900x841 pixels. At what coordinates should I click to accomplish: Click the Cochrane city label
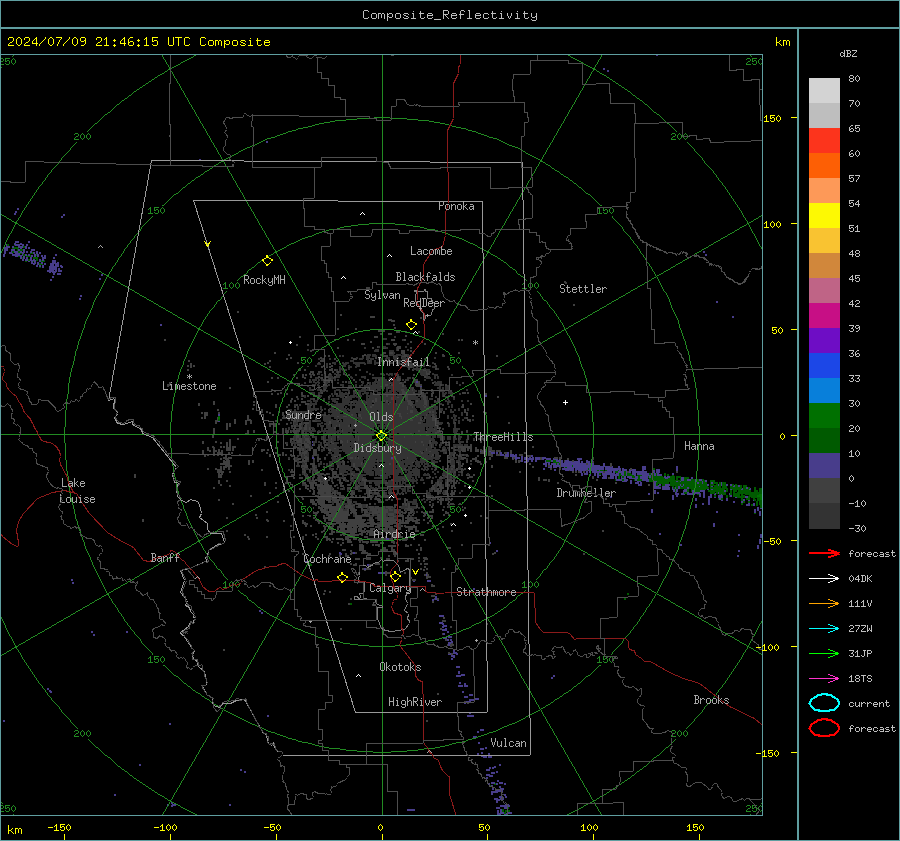click(327, 559)
